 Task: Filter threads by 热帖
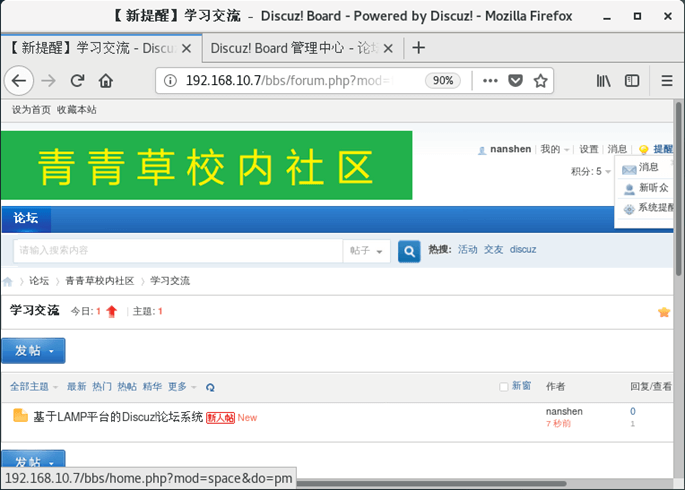click(127, 386)
